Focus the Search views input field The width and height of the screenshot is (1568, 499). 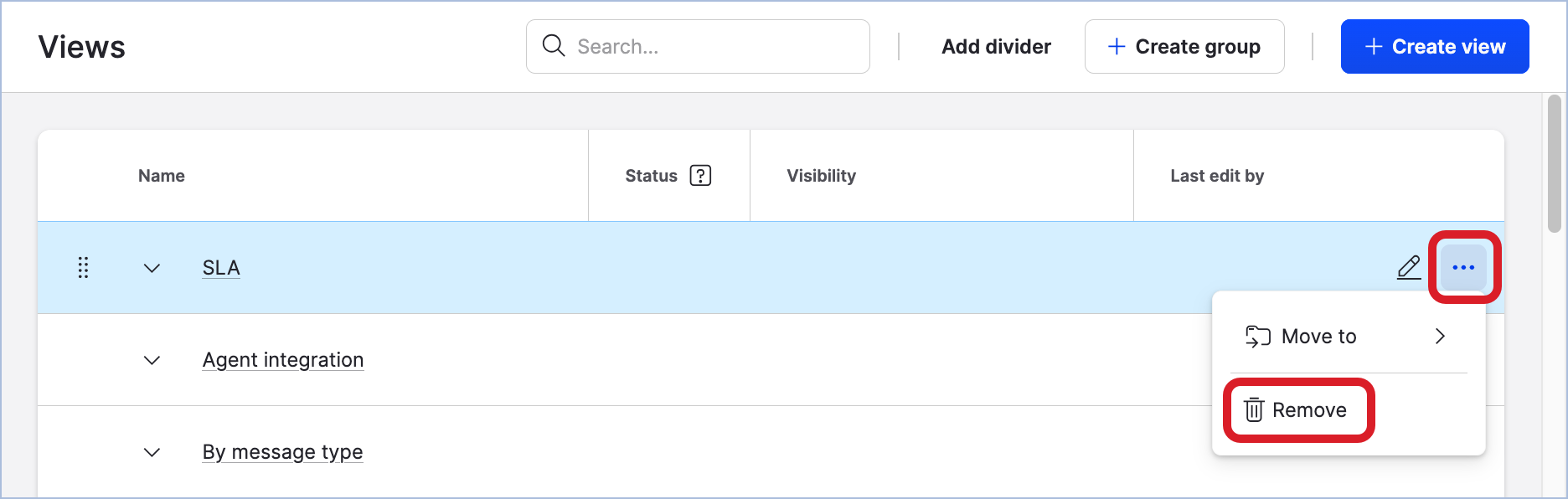pos(712,47)
